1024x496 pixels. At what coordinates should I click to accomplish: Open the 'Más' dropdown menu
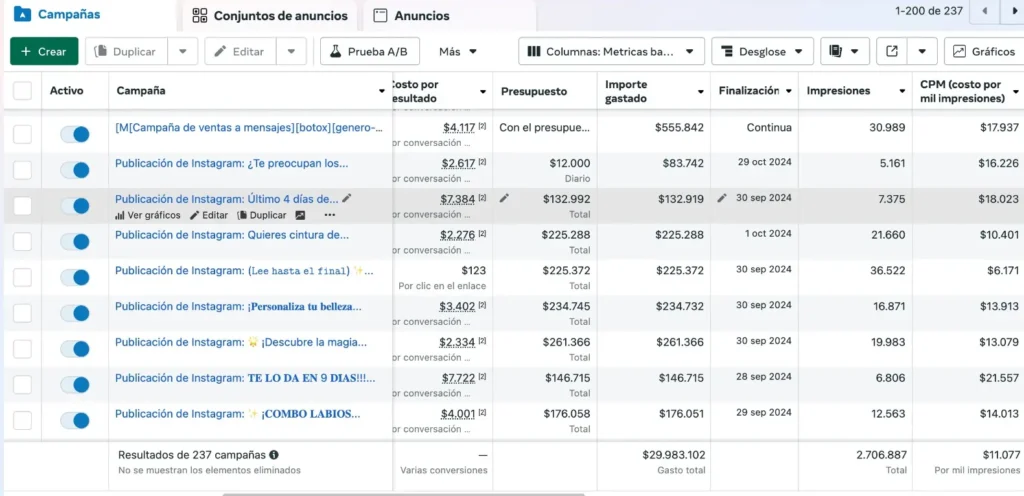pos(458,51)
